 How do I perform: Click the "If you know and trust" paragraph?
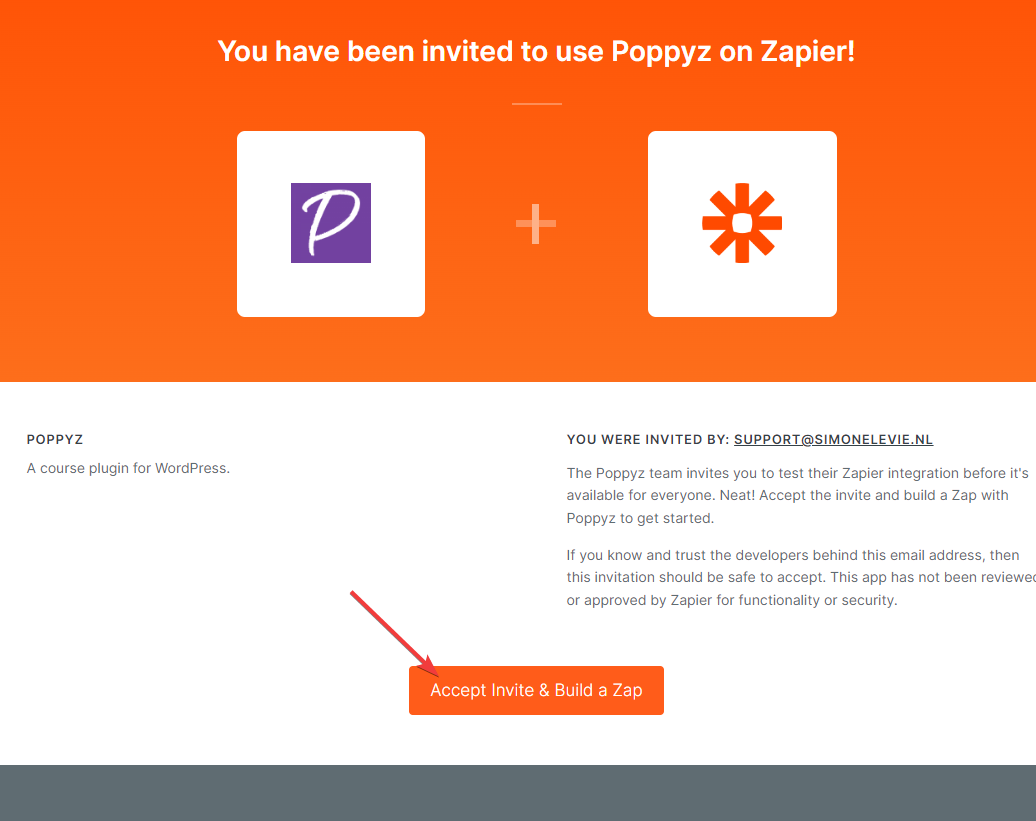793,577
